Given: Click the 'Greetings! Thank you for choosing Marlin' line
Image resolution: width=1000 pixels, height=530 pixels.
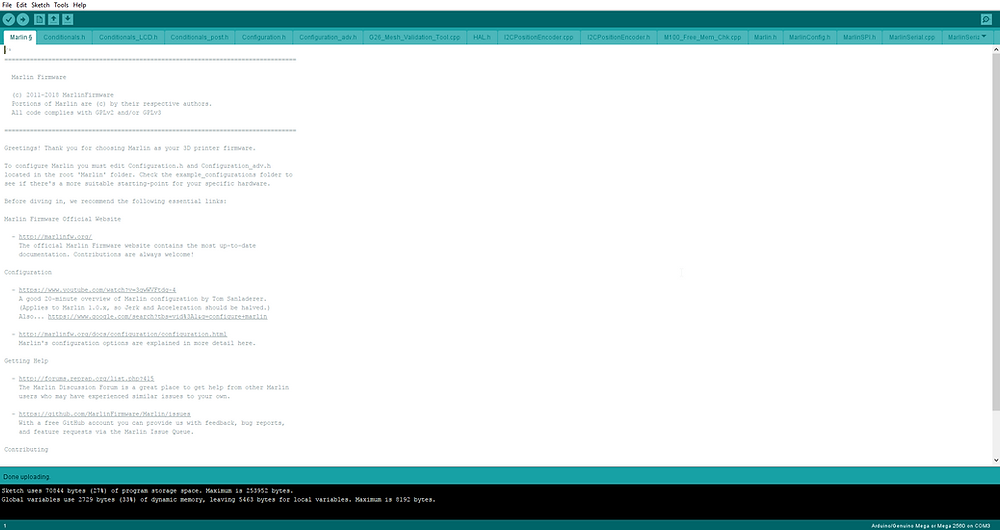Looking at the screenshot, I should 129,148.
